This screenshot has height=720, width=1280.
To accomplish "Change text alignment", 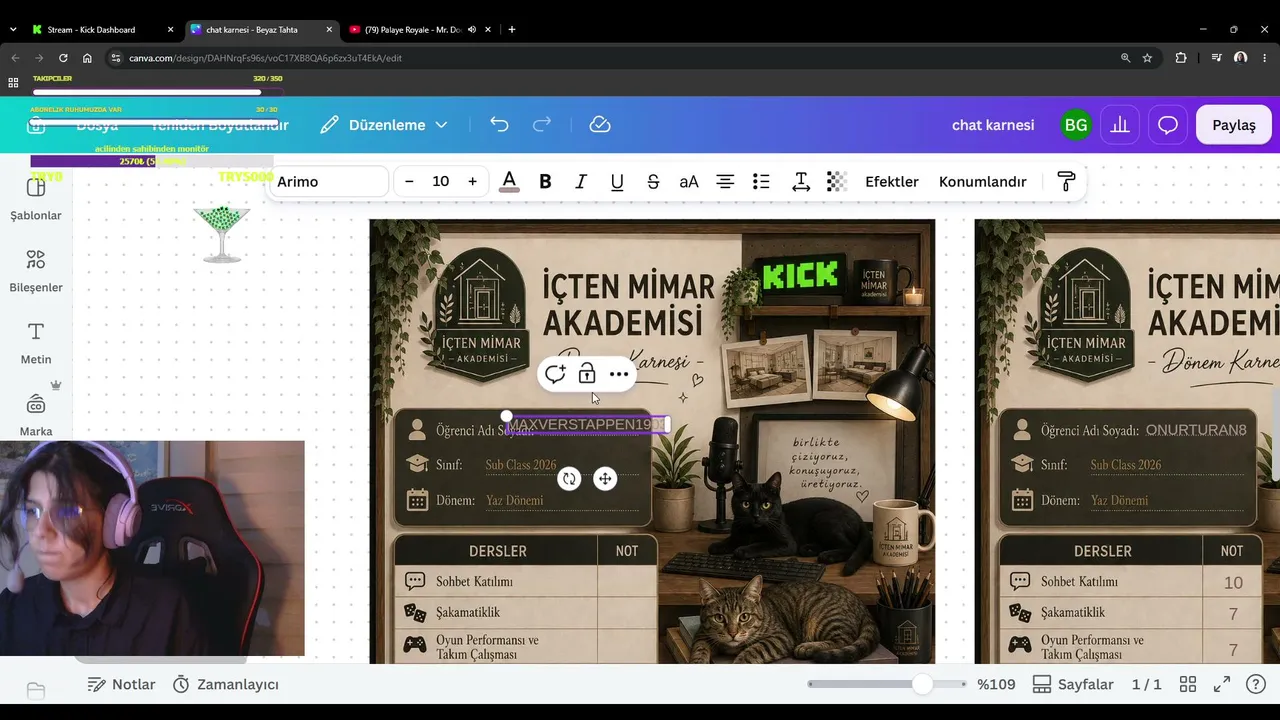I will point(725,181).
